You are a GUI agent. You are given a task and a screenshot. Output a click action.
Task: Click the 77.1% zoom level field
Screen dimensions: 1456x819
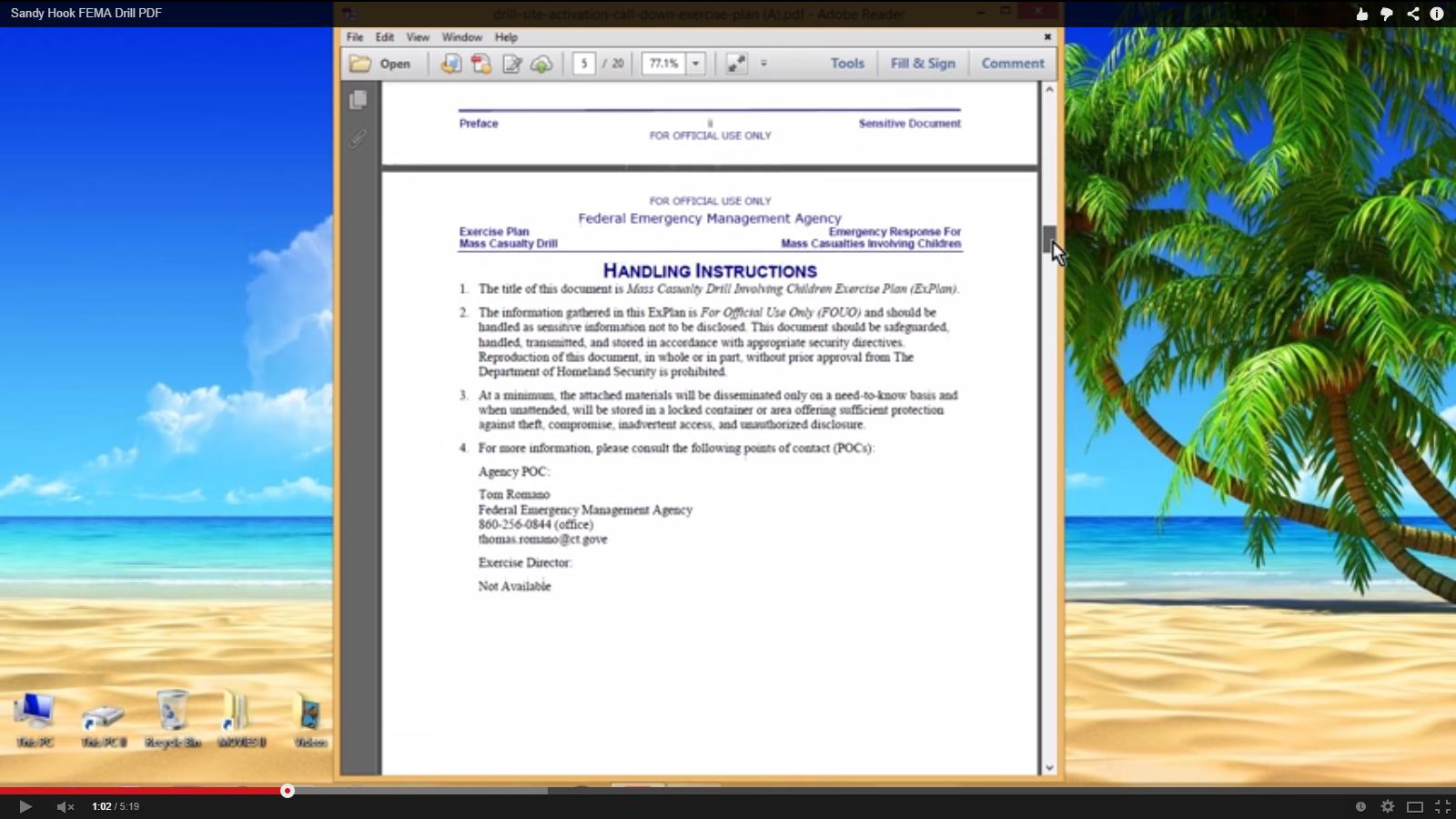click(664, 64)
